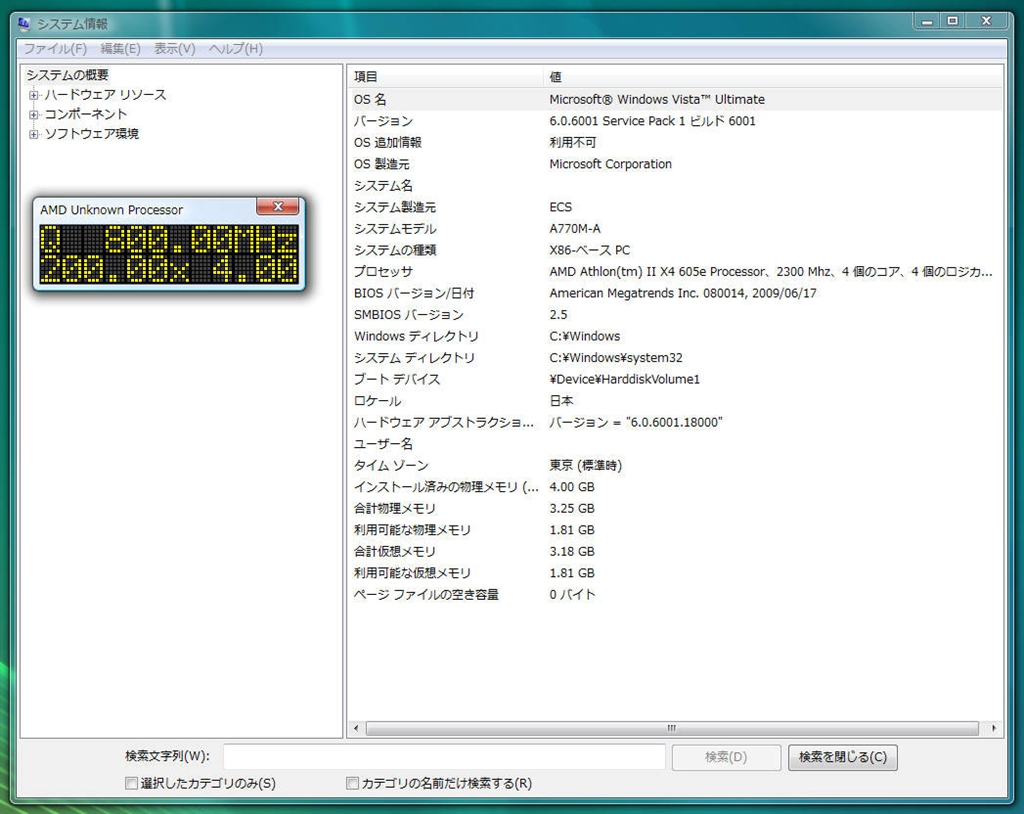Click the 検索(D) button
1024x814 pixels.
pyautogui.click(x=726, y=757)
